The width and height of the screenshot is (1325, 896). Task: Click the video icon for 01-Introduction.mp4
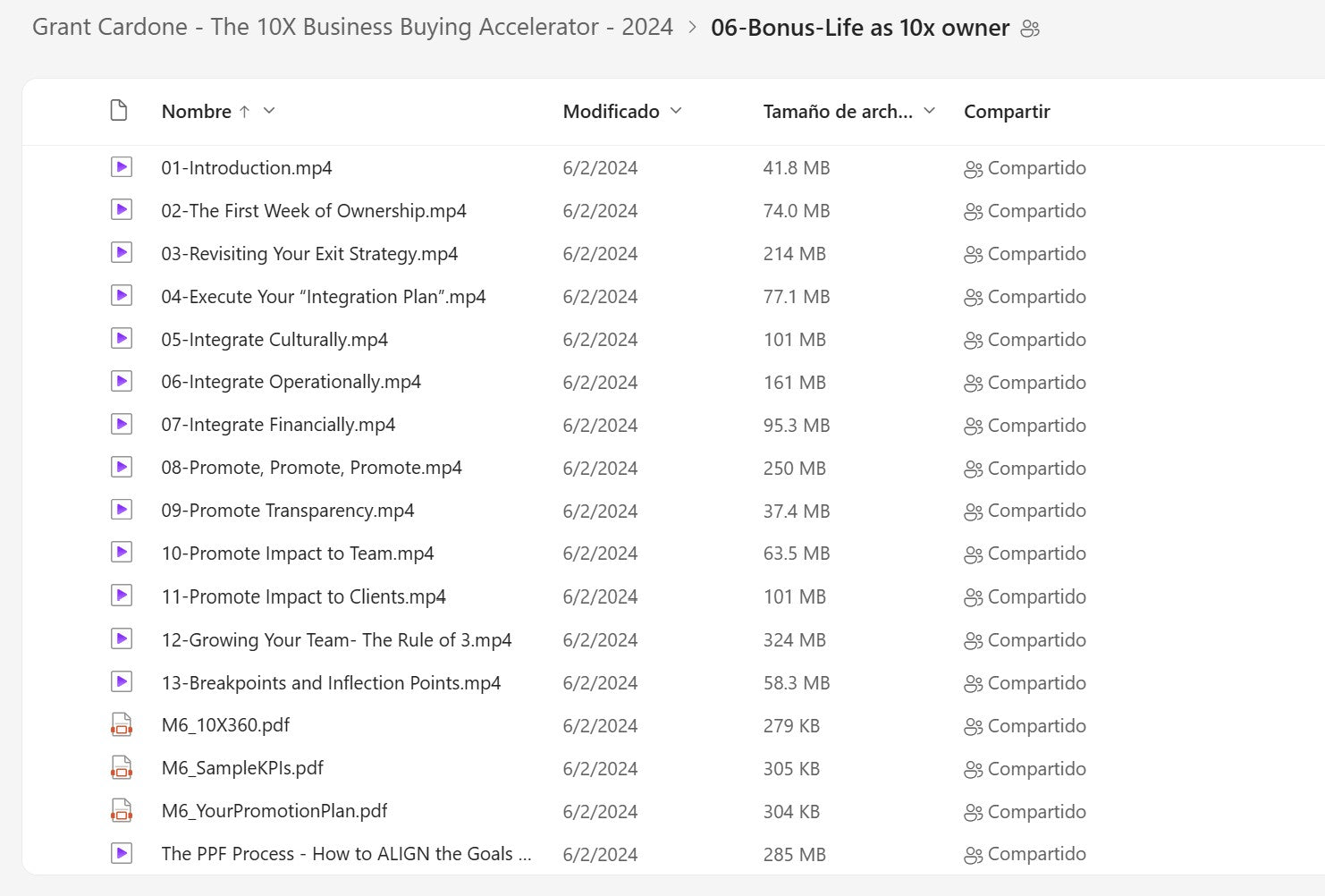pos(122,167)
